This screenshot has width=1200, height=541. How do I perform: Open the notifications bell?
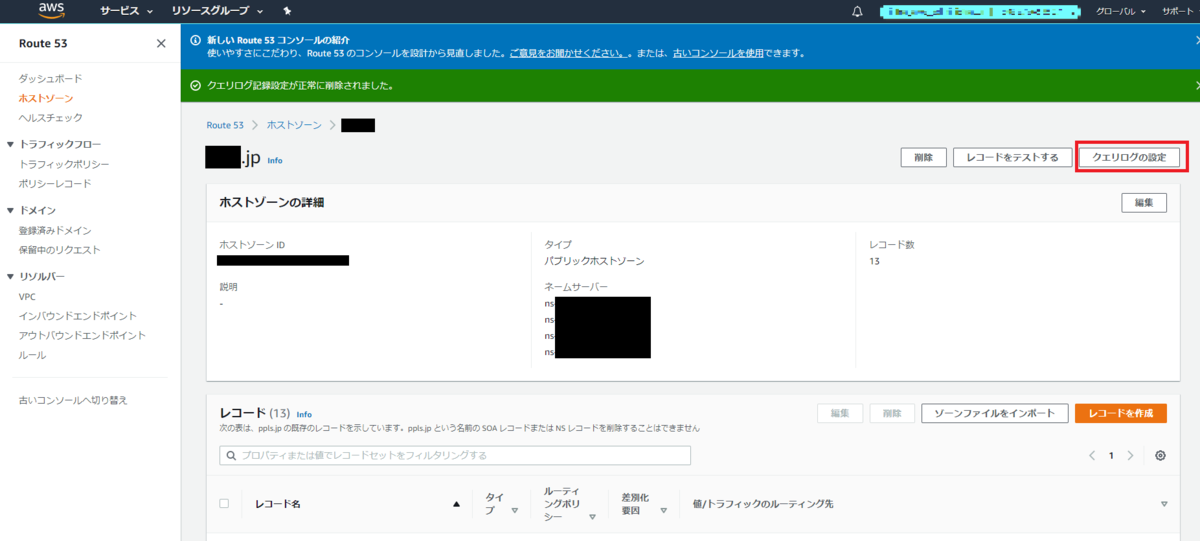click(x=857, y=12)
